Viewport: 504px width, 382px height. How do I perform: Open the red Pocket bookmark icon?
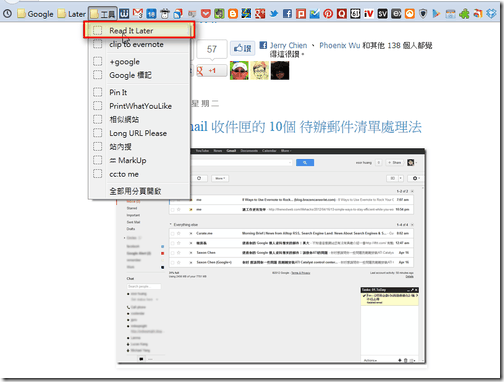tap(206, 14)
